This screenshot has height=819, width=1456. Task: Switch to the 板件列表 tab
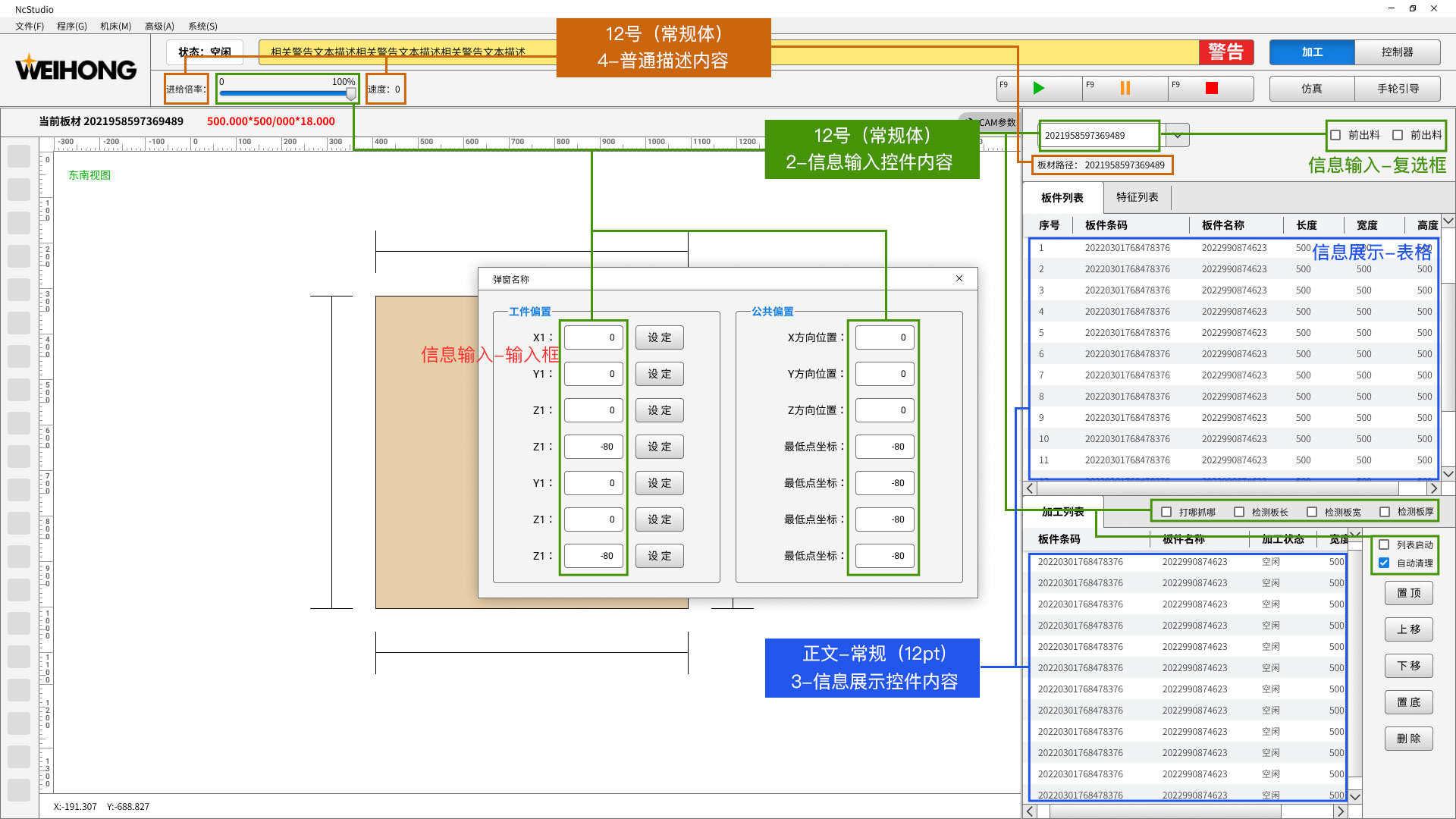coord(1062,198)
